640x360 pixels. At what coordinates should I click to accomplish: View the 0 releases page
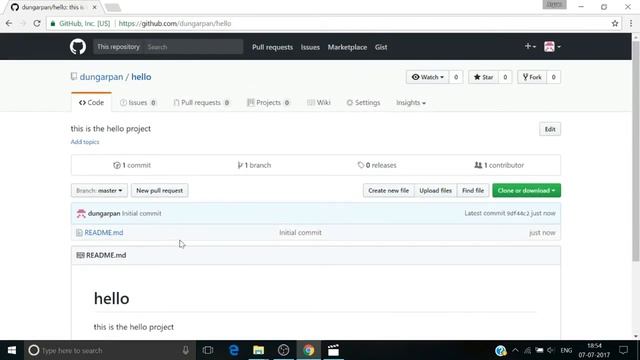click(377, 165)
